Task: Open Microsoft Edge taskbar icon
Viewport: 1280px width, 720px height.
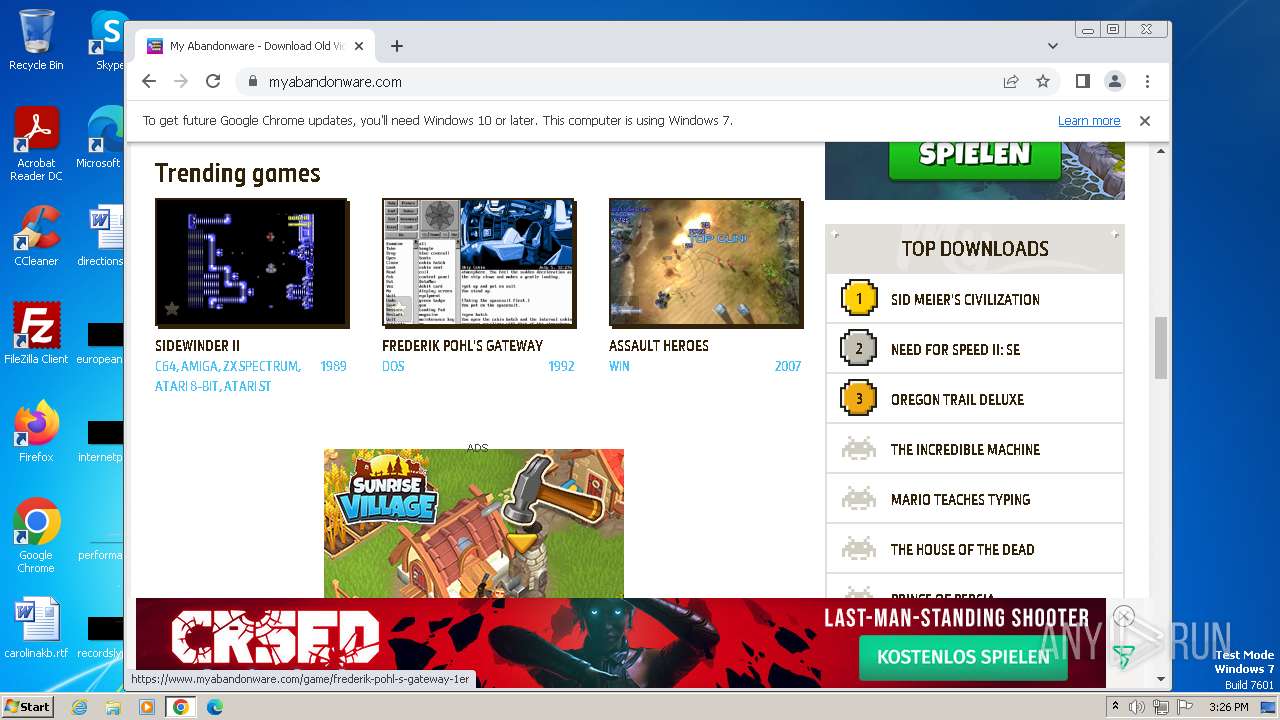Action: click(x=215, y=707)
